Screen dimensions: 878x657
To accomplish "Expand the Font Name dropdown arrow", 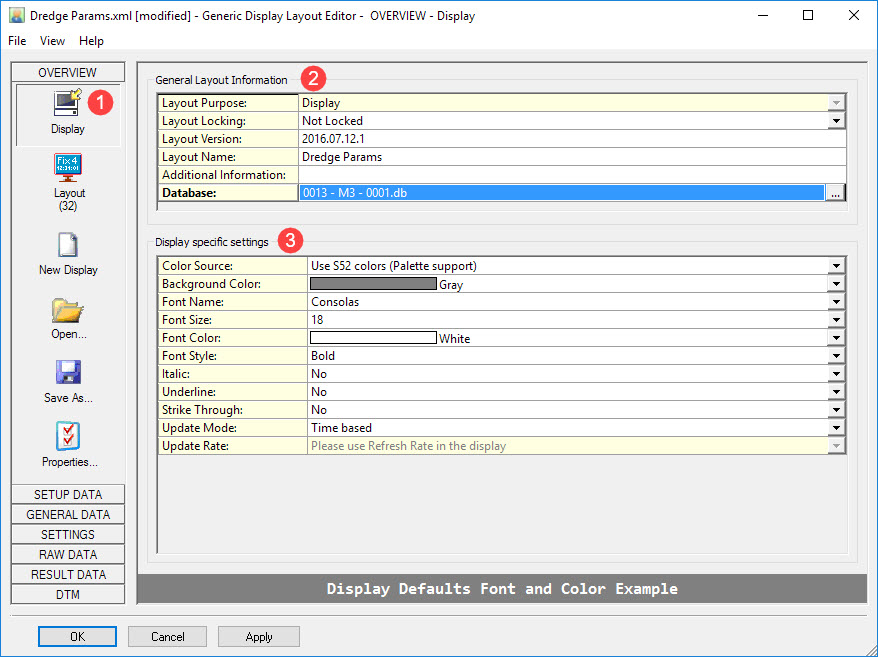I will (835, 302).
